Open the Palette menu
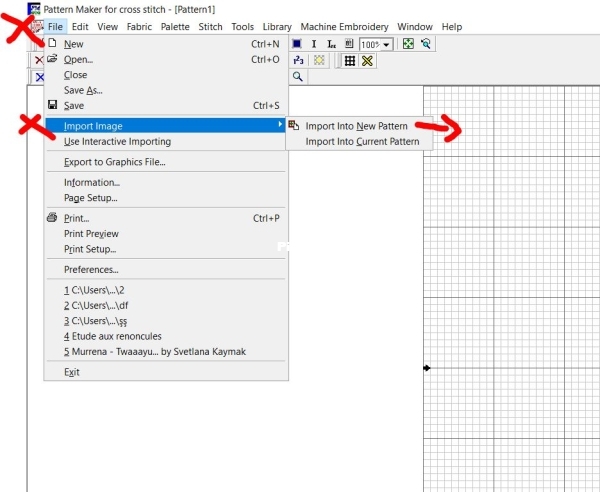This screenshot has height=492, width=600. tap(175, 27)
